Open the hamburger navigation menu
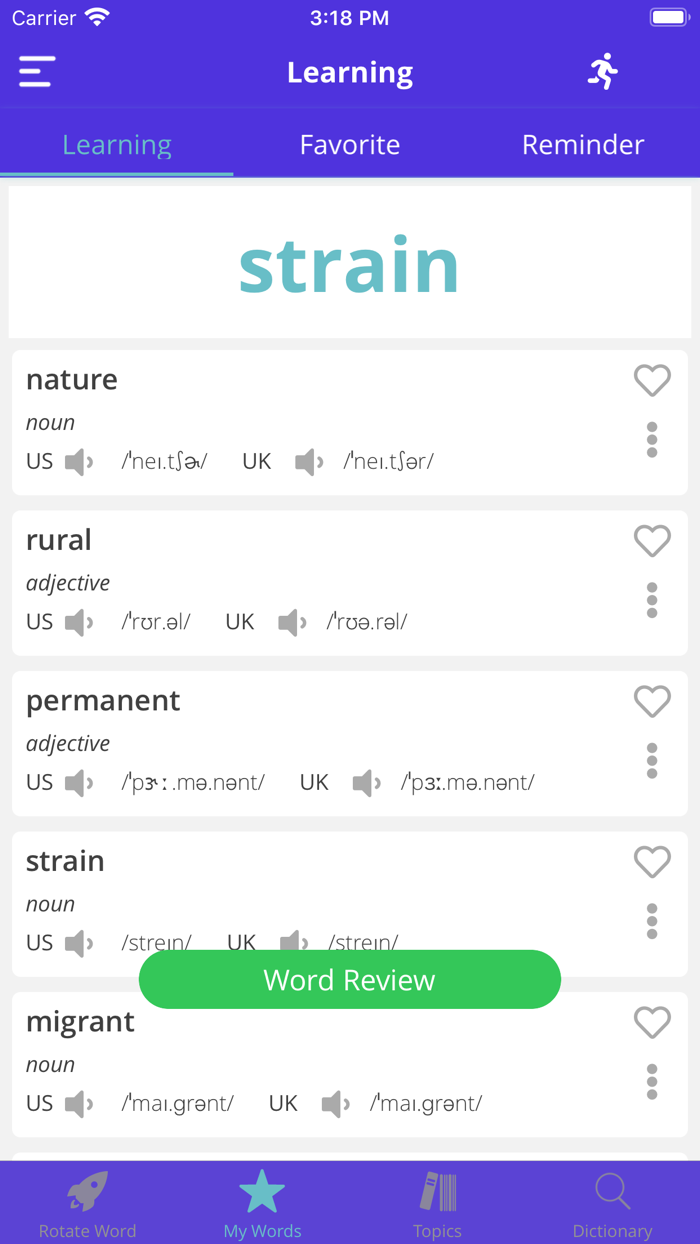Image resolution: width=700 pixels, height=1244 pixels. click(x=35, y=71)
